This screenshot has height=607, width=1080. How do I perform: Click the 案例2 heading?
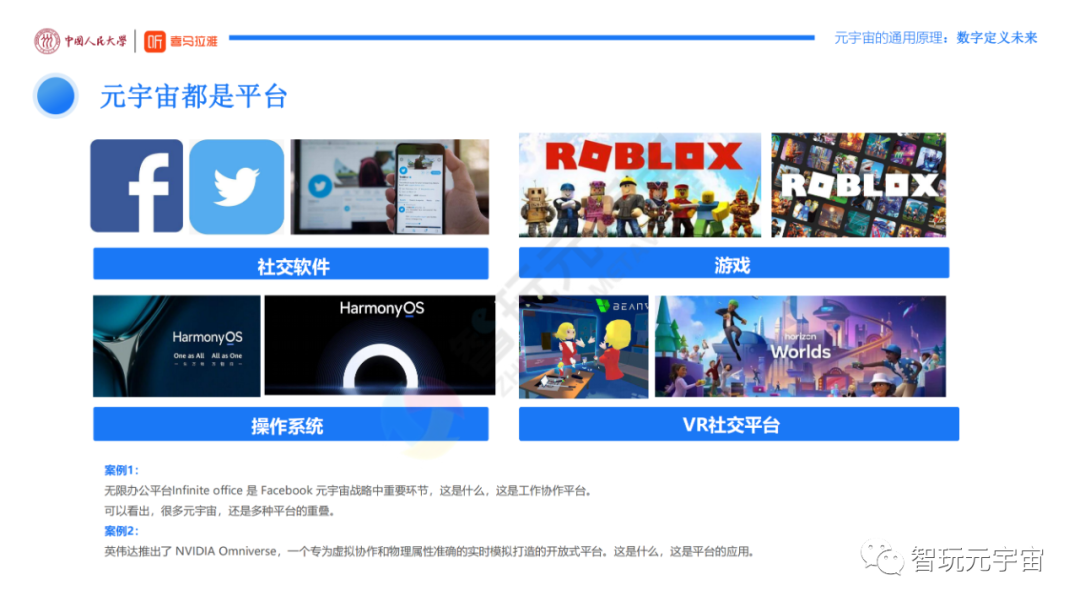(121, 531)
